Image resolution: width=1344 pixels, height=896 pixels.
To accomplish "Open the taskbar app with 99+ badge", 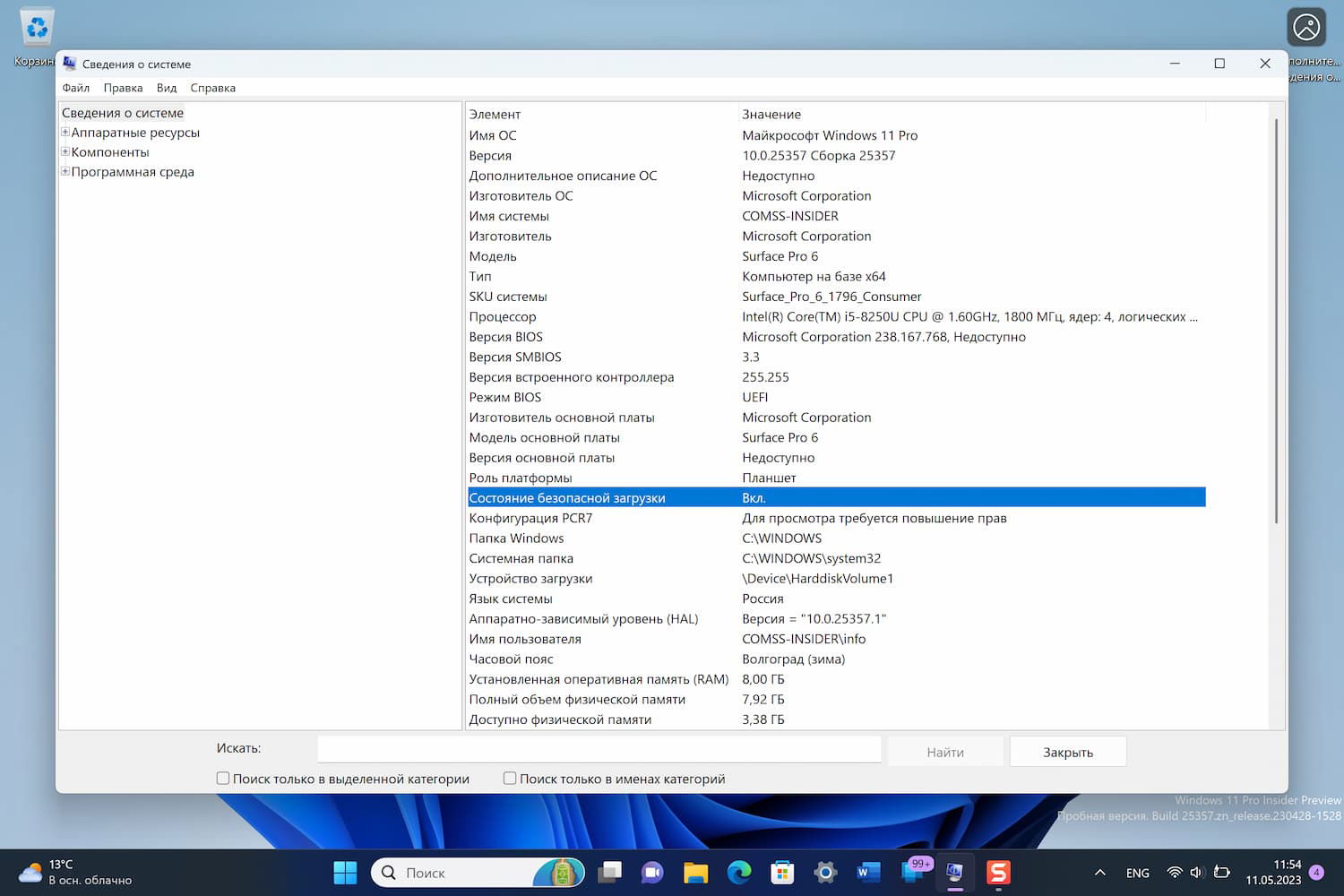I will 913,873.
